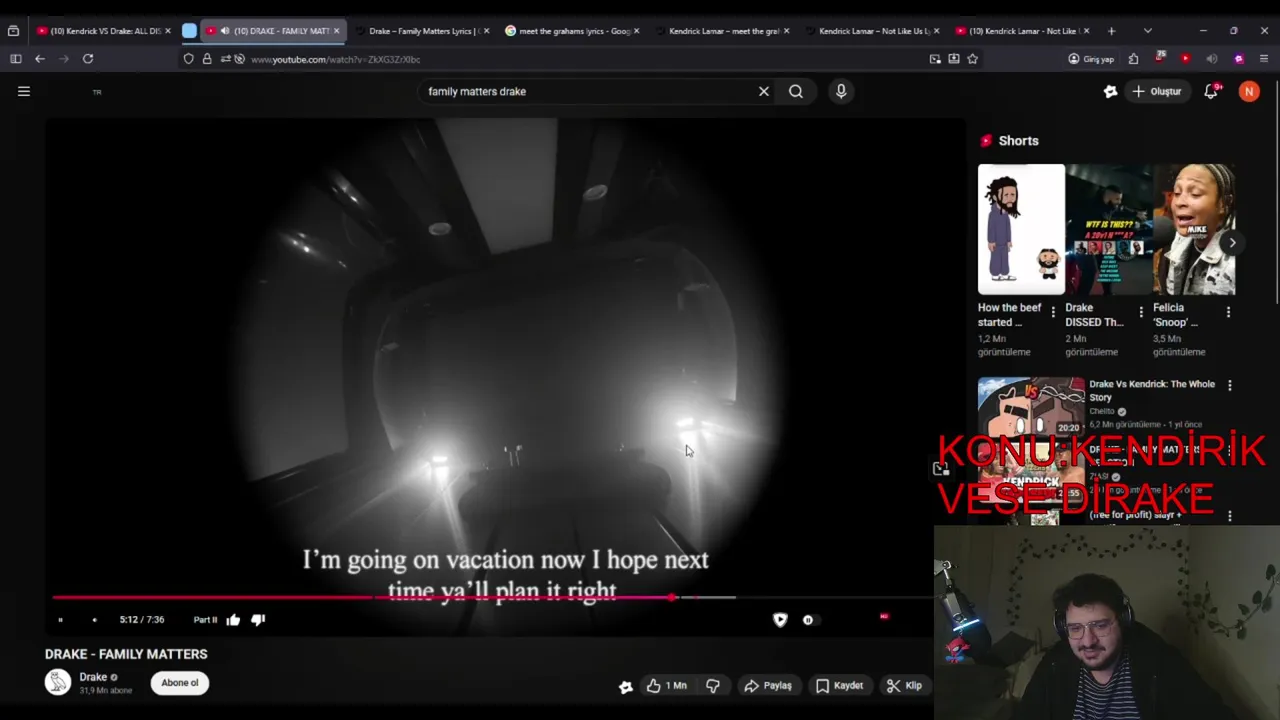1280x720 pixels.
Task: Open 'How the beef started' Short thumbnail
Action: coord(1021,230)
